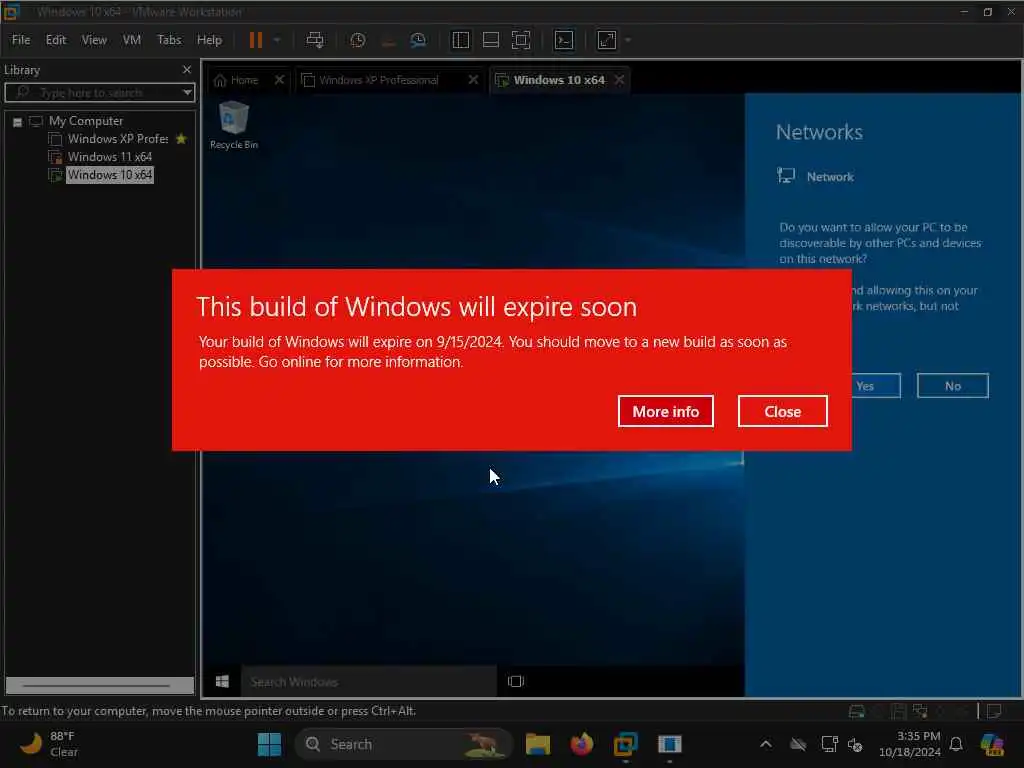Open guest Task View icon
This screenshot has height=768, width=1024.
516,682
